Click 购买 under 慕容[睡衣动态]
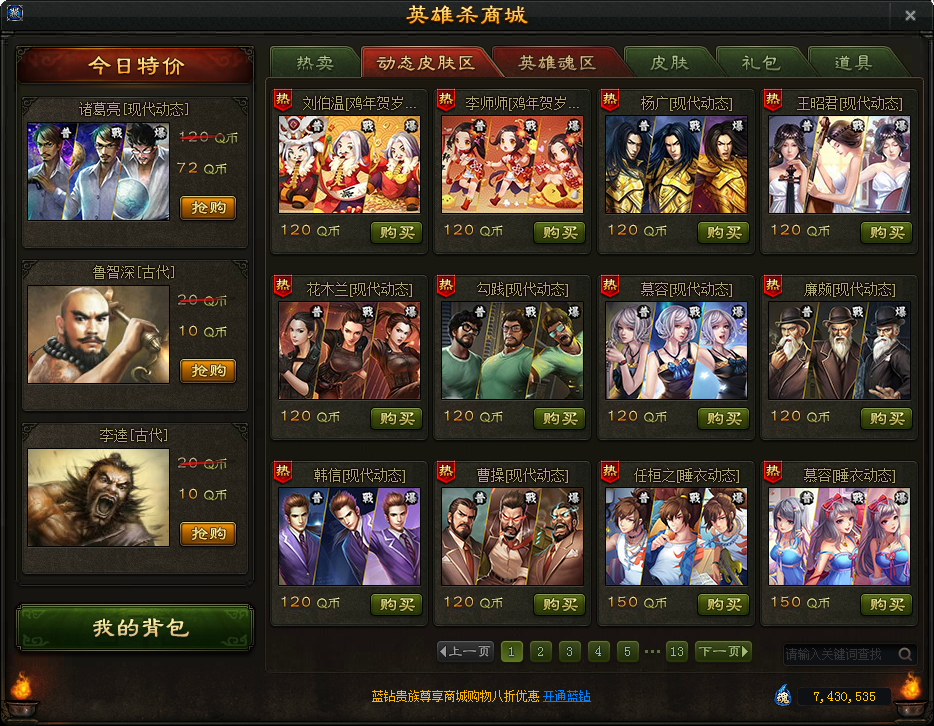 tap(886, 605)
